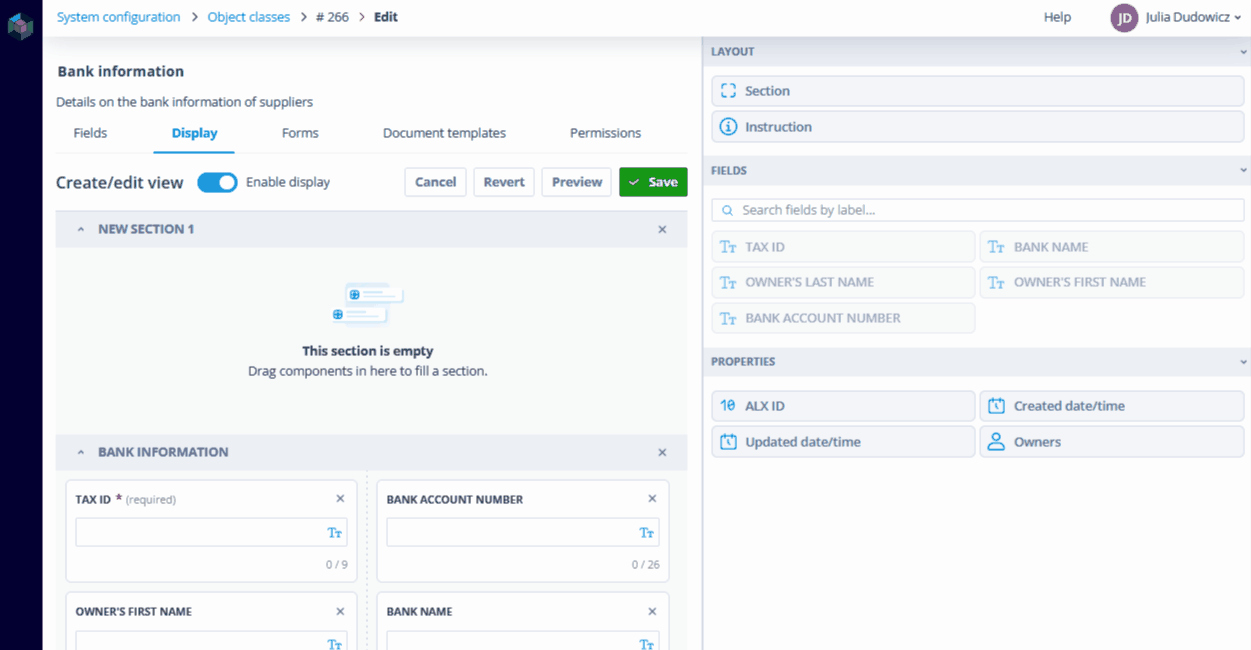
Task: Click the empty-section illustration
Action: pyautogui.click(x=368, y=304)
